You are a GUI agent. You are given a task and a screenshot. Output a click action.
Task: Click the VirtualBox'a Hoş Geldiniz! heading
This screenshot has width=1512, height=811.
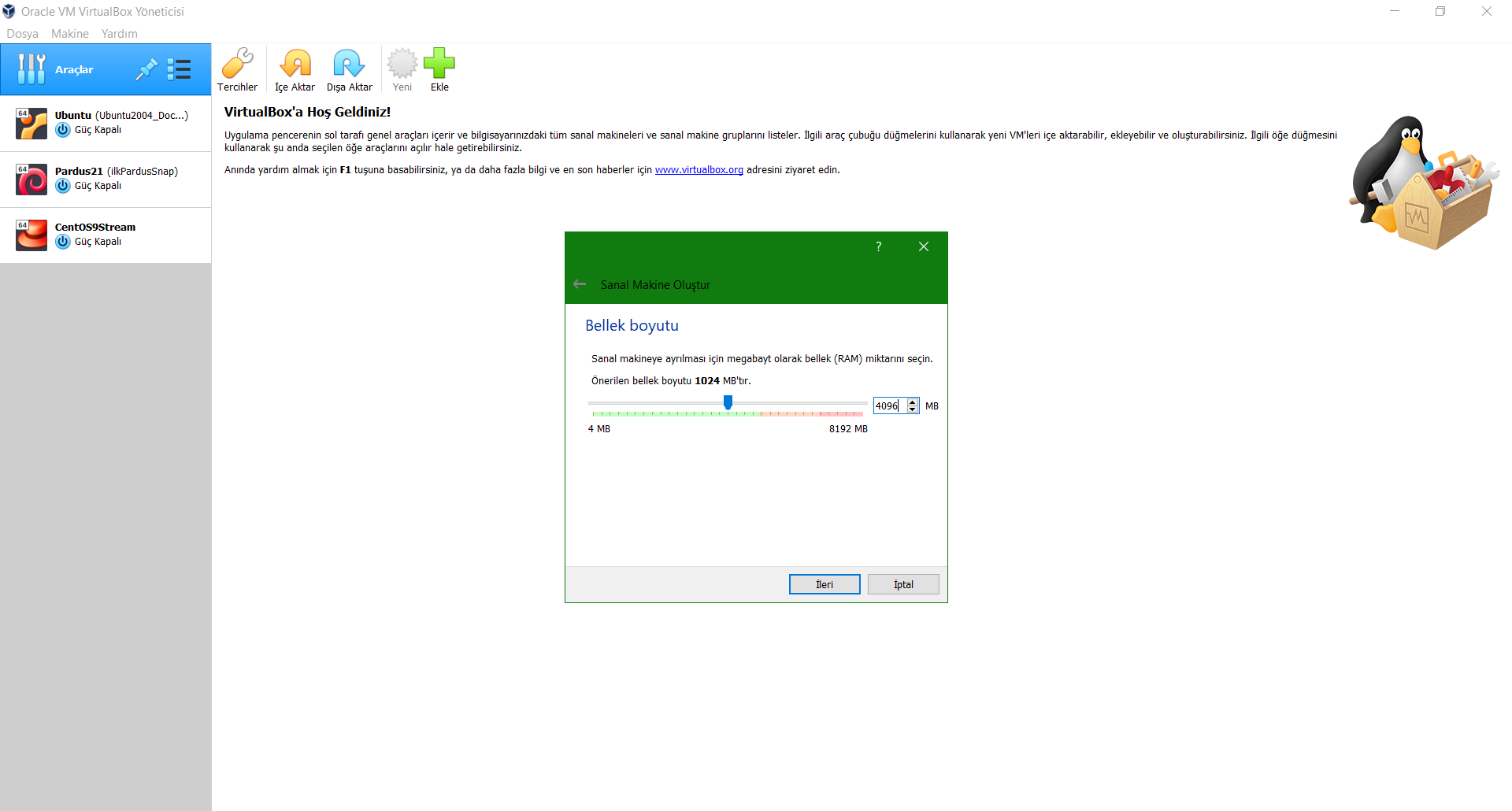click(x=307, y=112)
